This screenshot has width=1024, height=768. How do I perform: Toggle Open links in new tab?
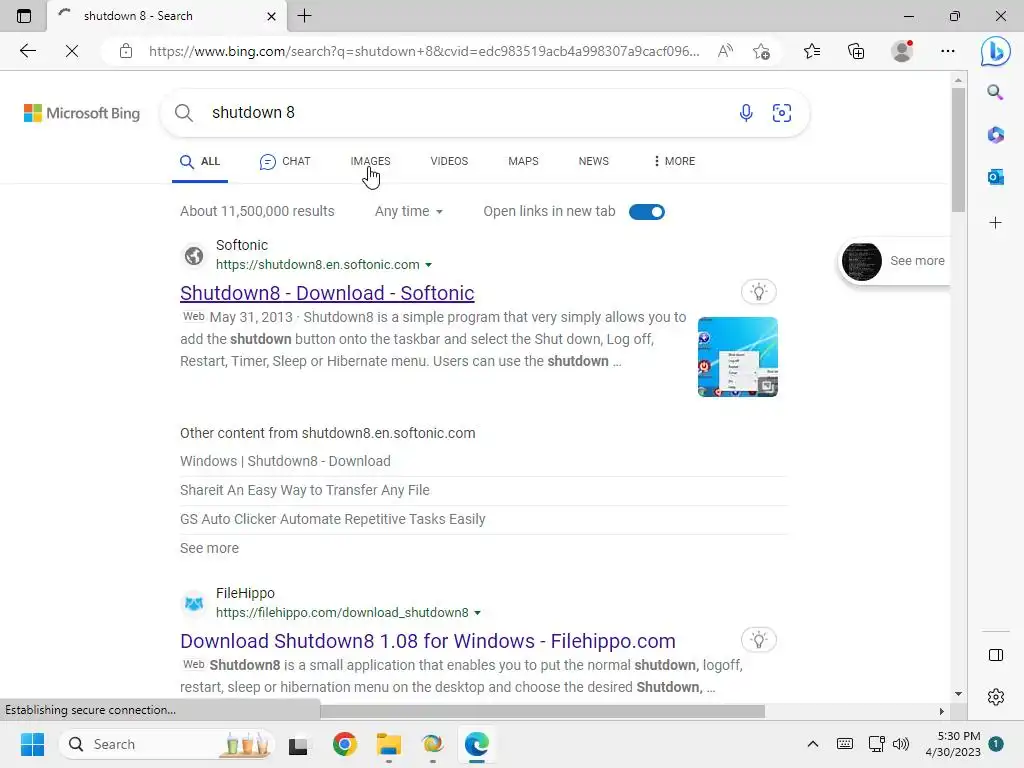point(647,212)
